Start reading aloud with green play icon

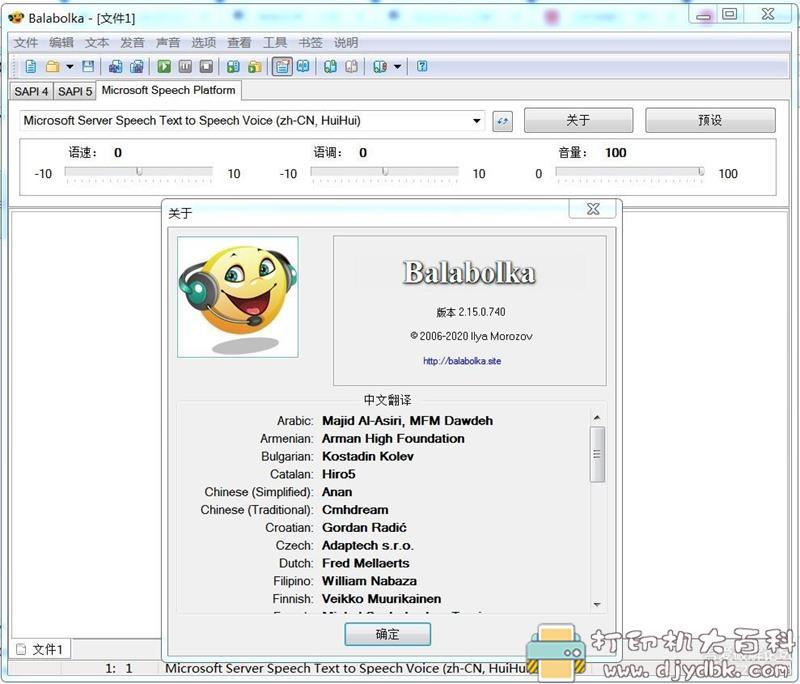pos(164,66)
